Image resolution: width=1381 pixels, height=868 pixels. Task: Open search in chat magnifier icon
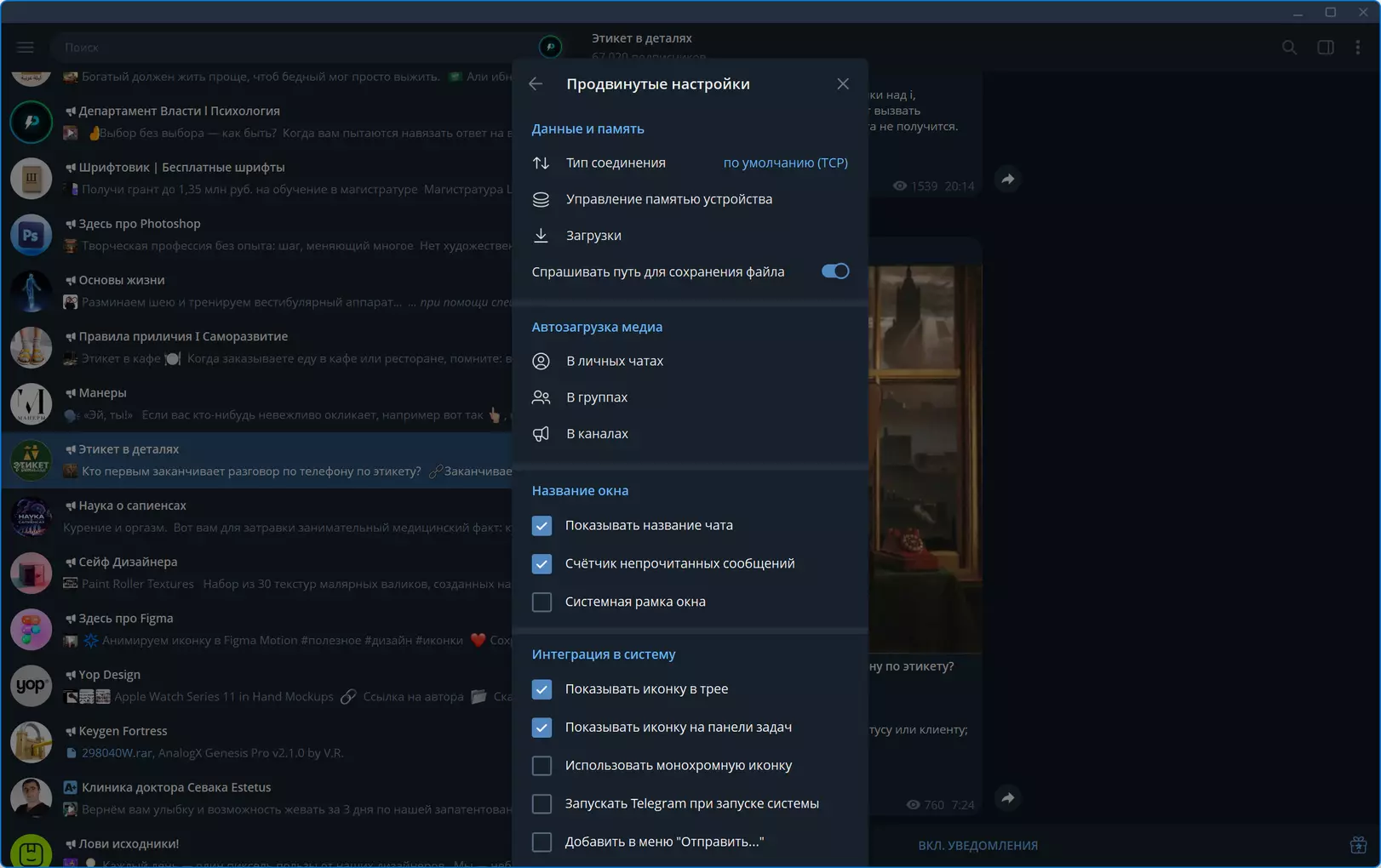pyautogui.click(x=1289, y=48)
